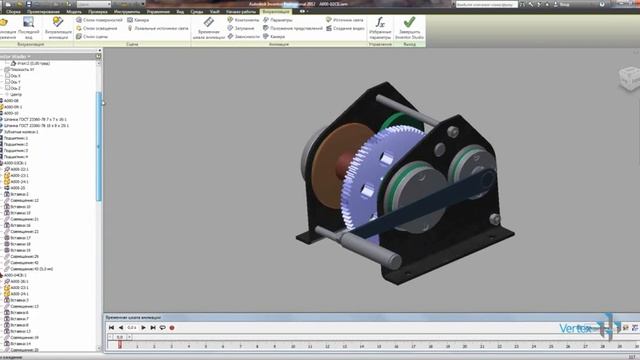Click the browser panel help icon
The image size is (640, 360).
[x=98, y=56]
